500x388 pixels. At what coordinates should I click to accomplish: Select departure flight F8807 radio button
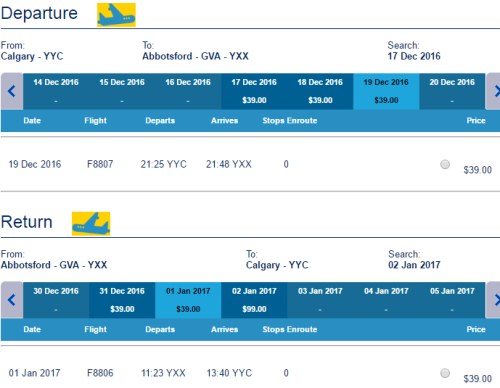(x=445, y=164)
